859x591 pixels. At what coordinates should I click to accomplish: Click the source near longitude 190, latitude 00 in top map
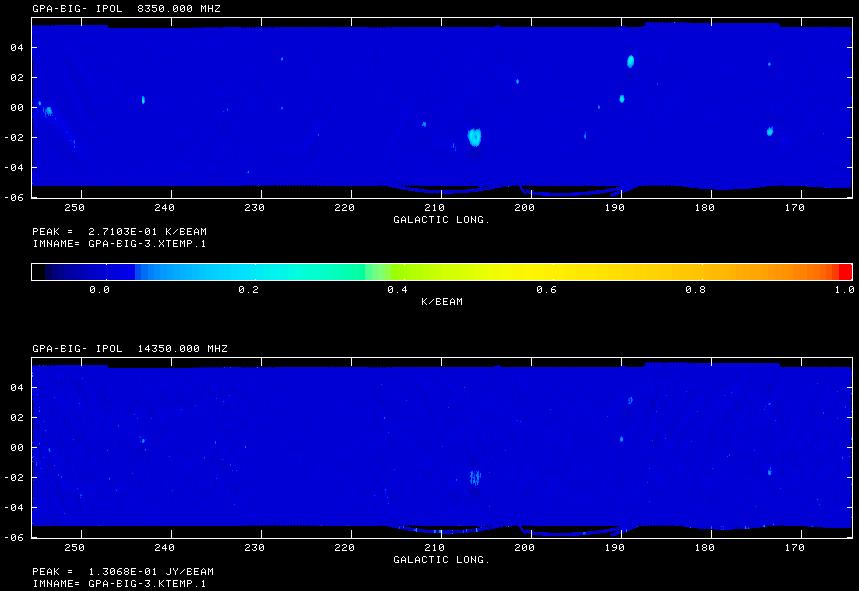(622, 99)
